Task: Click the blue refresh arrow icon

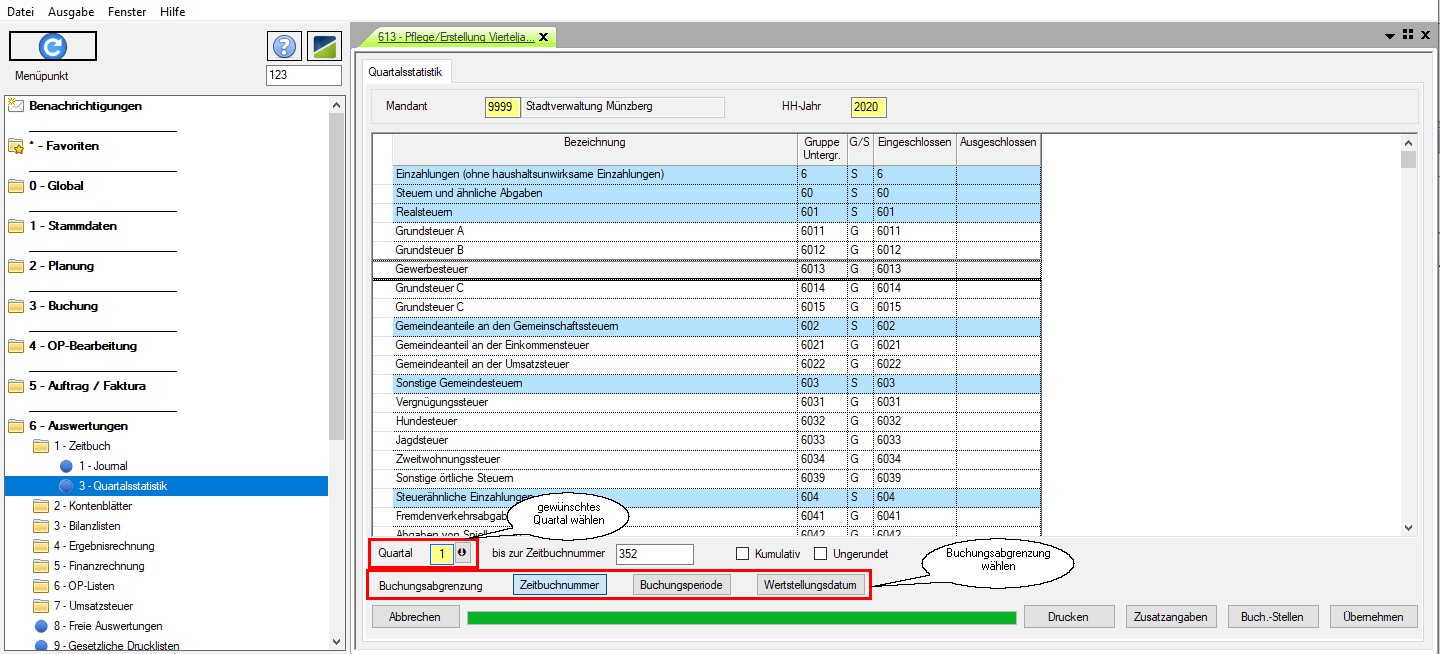Action: (x=52, y=46)
